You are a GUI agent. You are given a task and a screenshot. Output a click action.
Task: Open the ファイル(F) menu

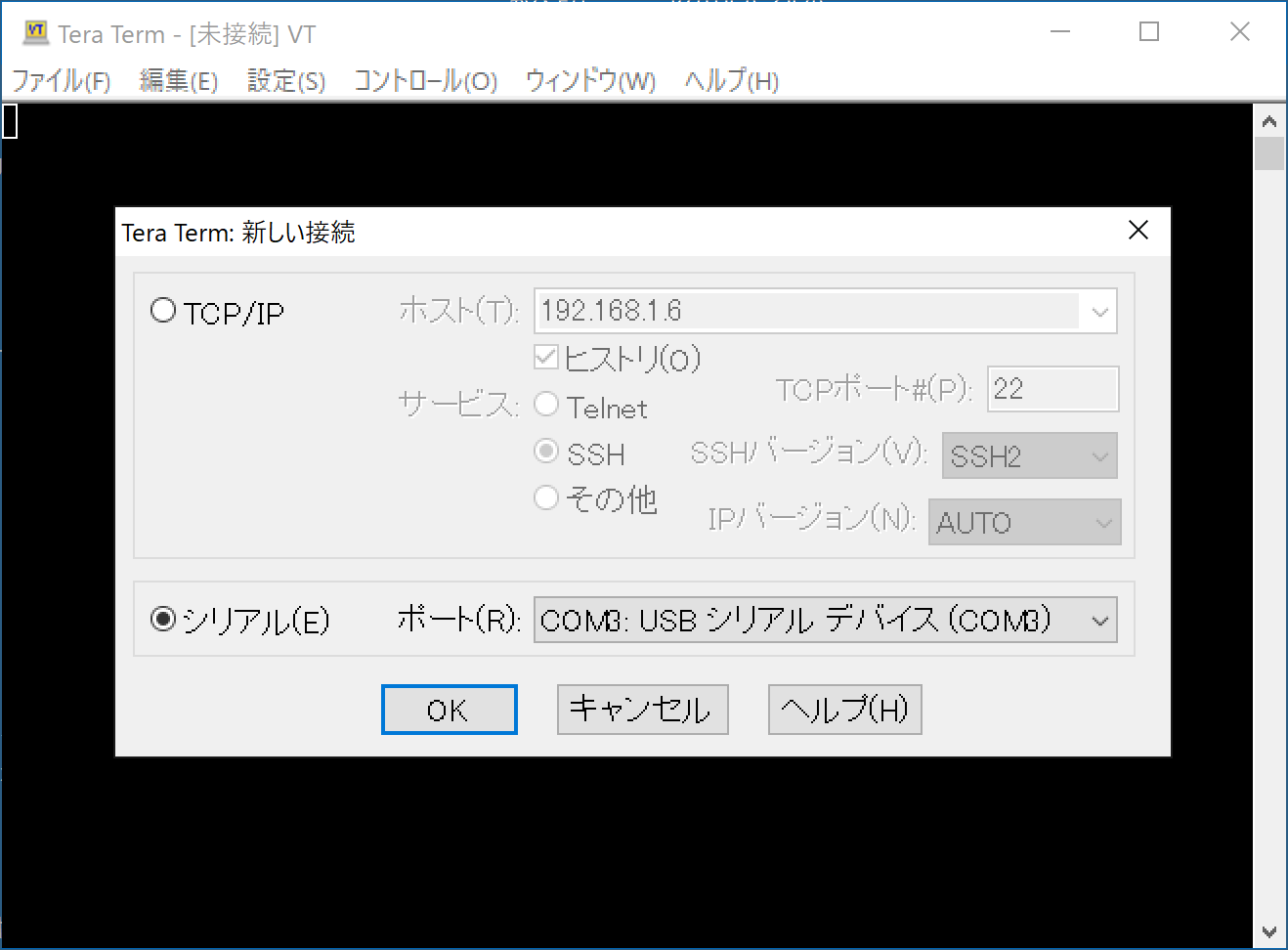tap(63, 81)
